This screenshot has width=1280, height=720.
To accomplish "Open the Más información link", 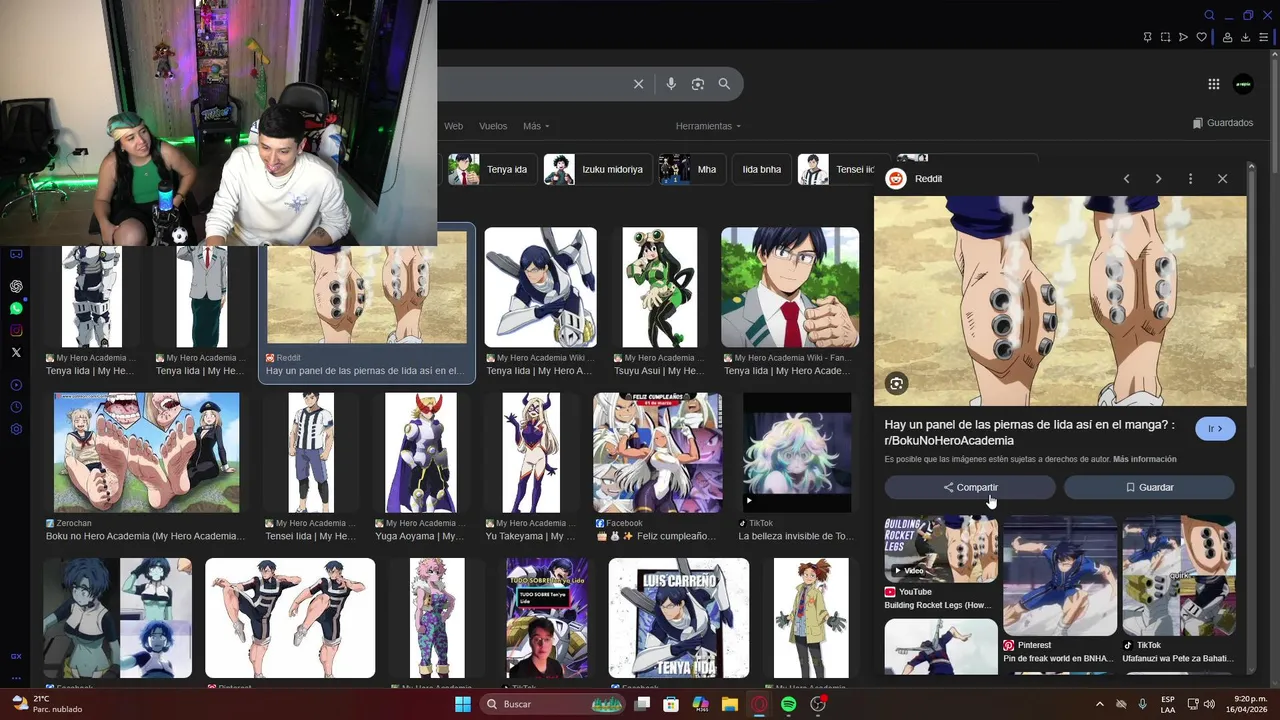I will pos(1144,460).
